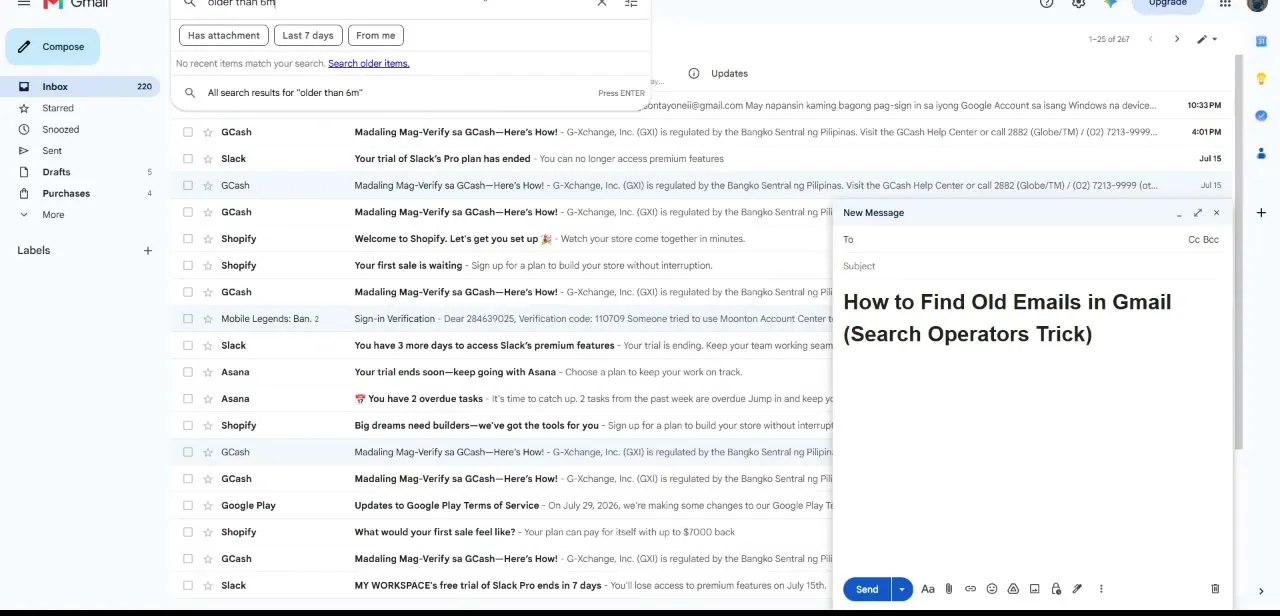Discard draft with the trash icon
Viewport: 1280px width, 616px height.
(1215, 589)
